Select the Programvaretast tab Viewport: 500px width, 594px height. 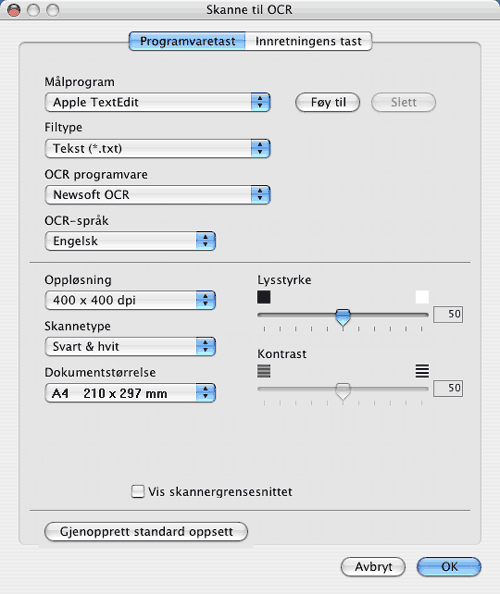point(188,41)
